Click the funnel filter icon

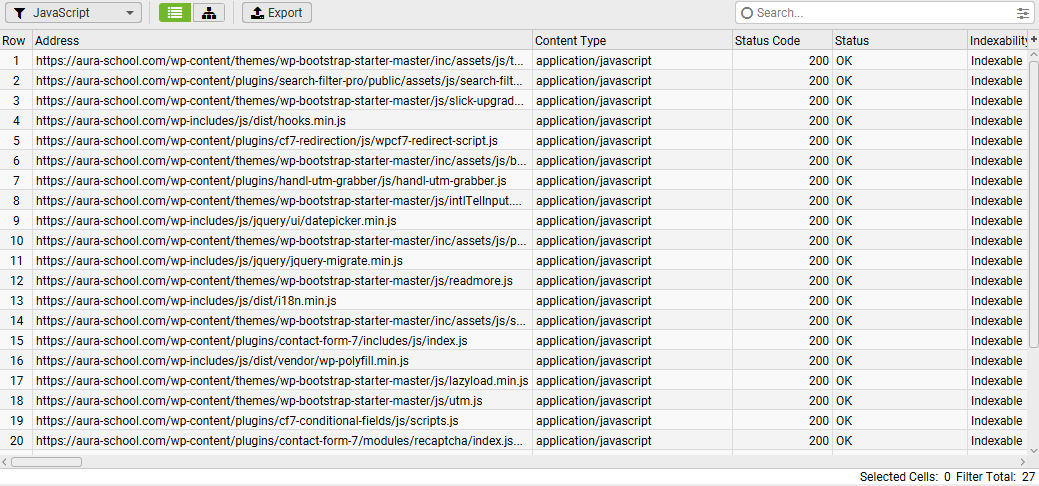pyautogui.click(x=21, y=13)
